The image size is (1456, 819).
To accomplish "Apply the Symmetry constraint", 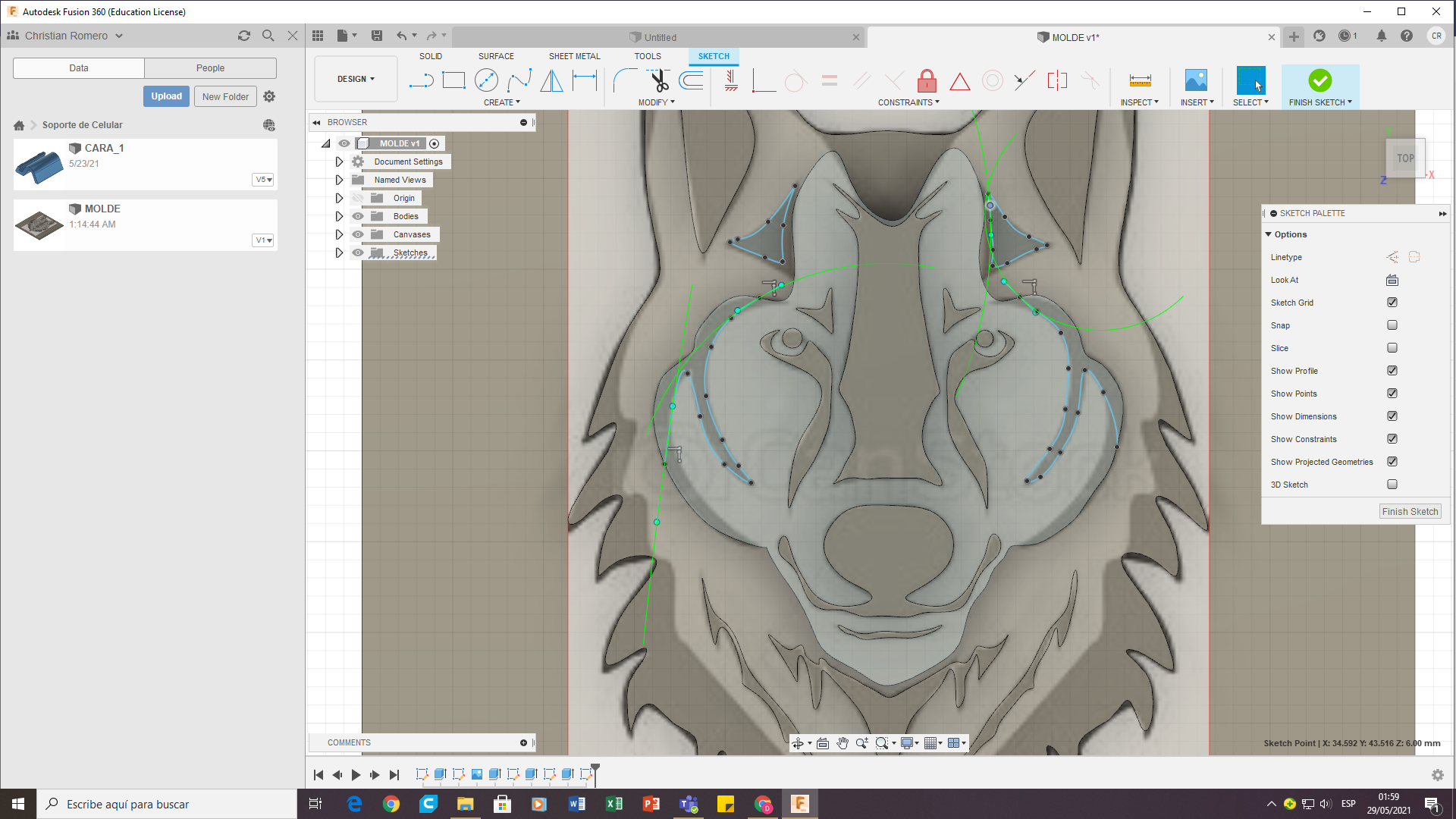I will pos(1057,80).
